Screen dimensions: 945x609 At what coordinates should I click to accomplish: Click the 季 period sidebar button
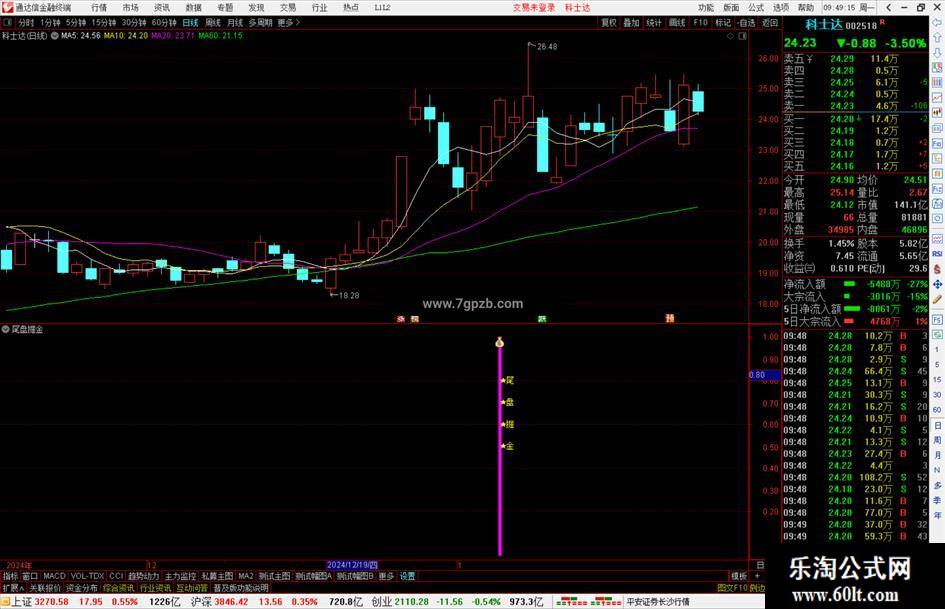pos(937,500)
